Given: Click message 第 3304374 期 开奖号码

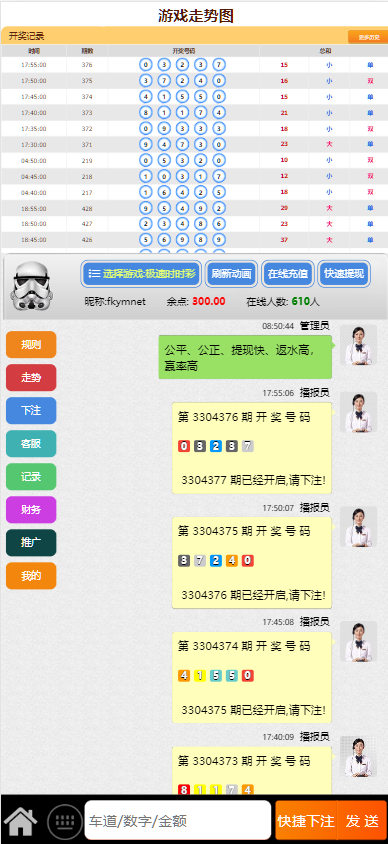Looking at the screenshot, I should click(x=244, y=646).
